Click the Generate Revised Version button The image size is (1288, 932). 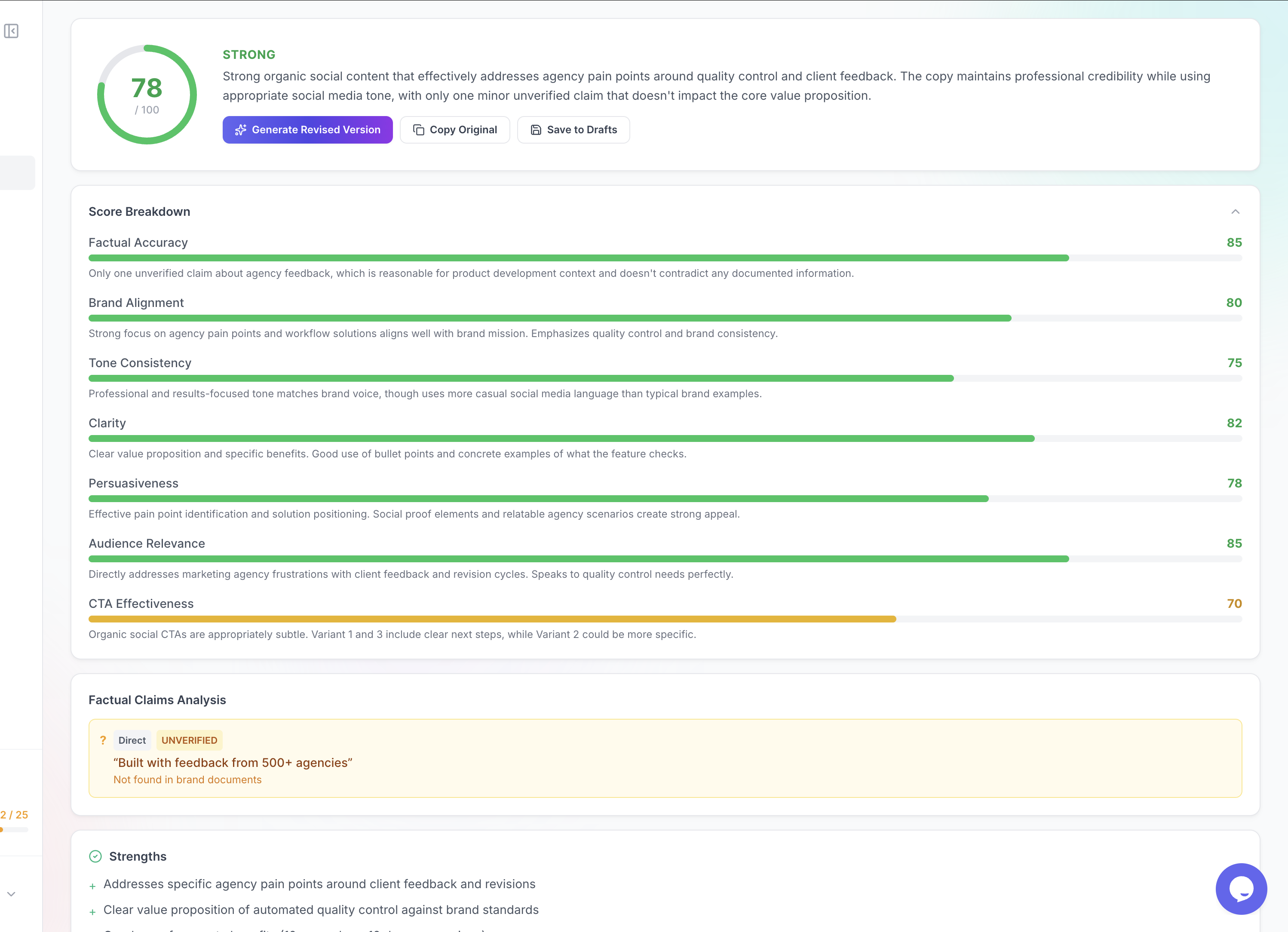(x=307, y=130)
